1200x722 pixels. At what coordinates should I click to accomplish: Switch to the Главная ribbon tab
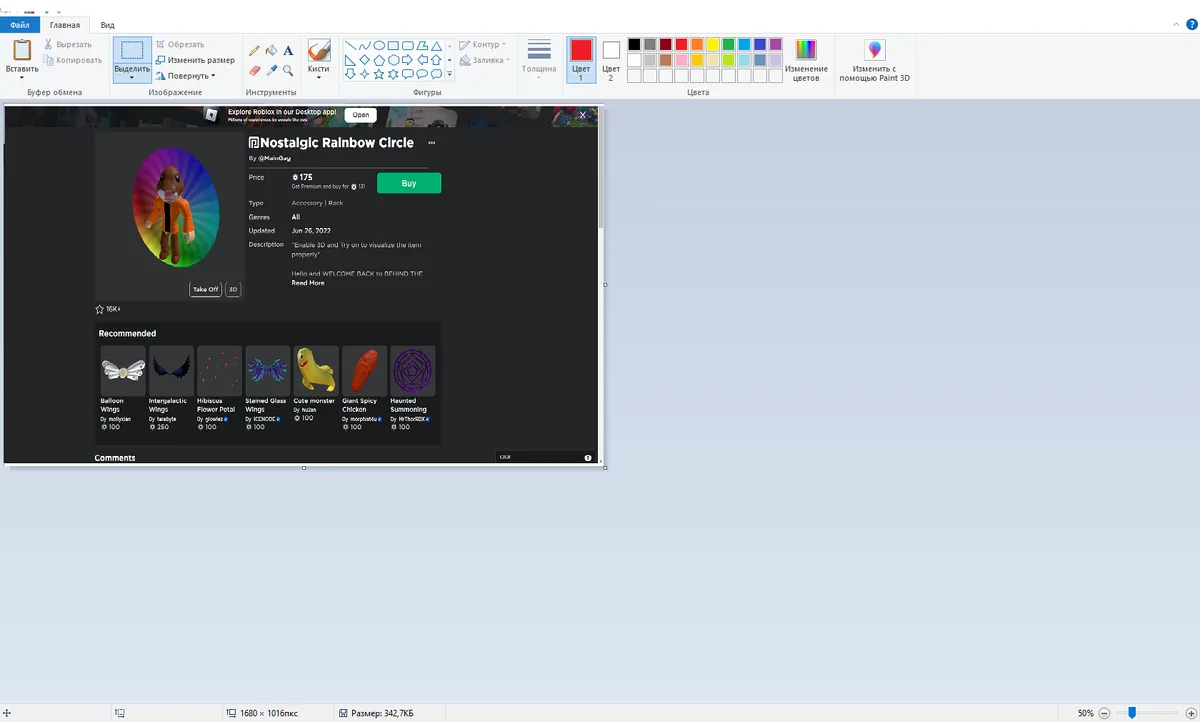(65, 24)
